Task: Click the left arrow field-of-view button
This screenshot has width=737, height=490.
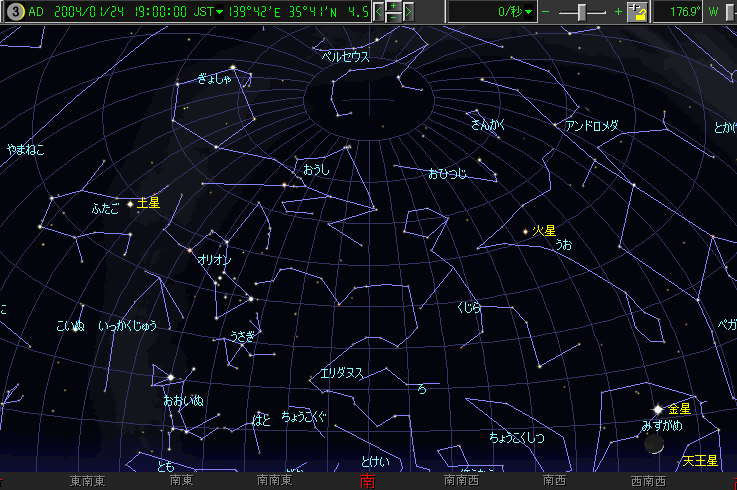Action: [380, 12]
